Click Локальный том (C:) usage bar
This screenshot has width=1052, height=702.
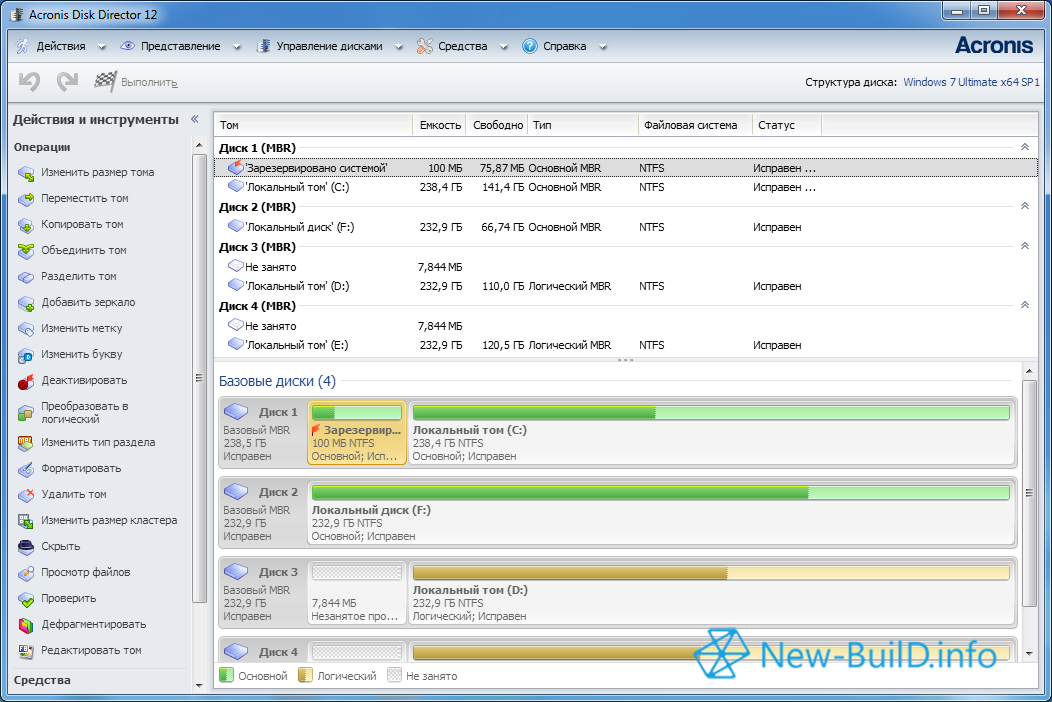click(711, 413)
